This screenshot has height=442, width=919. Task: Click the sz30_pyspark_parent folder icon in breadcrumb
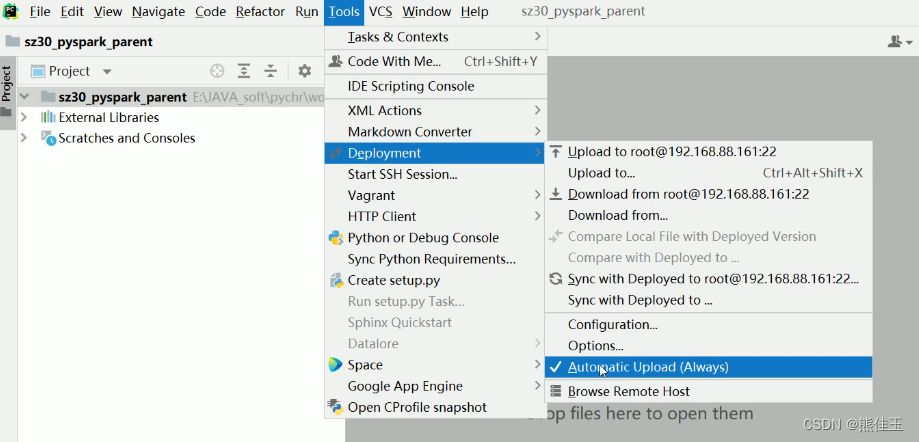[12, 42]
